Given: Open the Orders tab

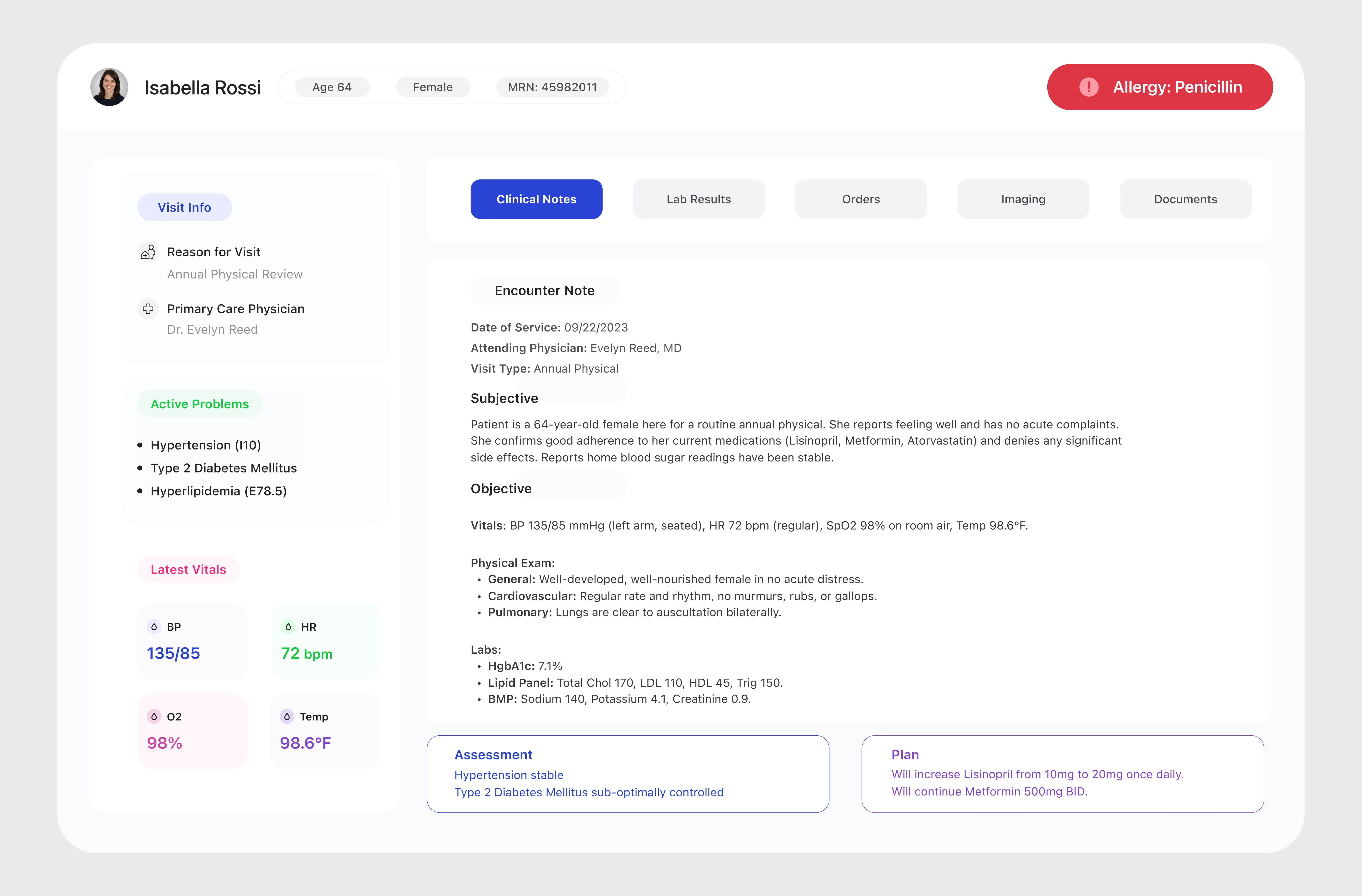Looking at the screenshot, I should click(861, 199).
